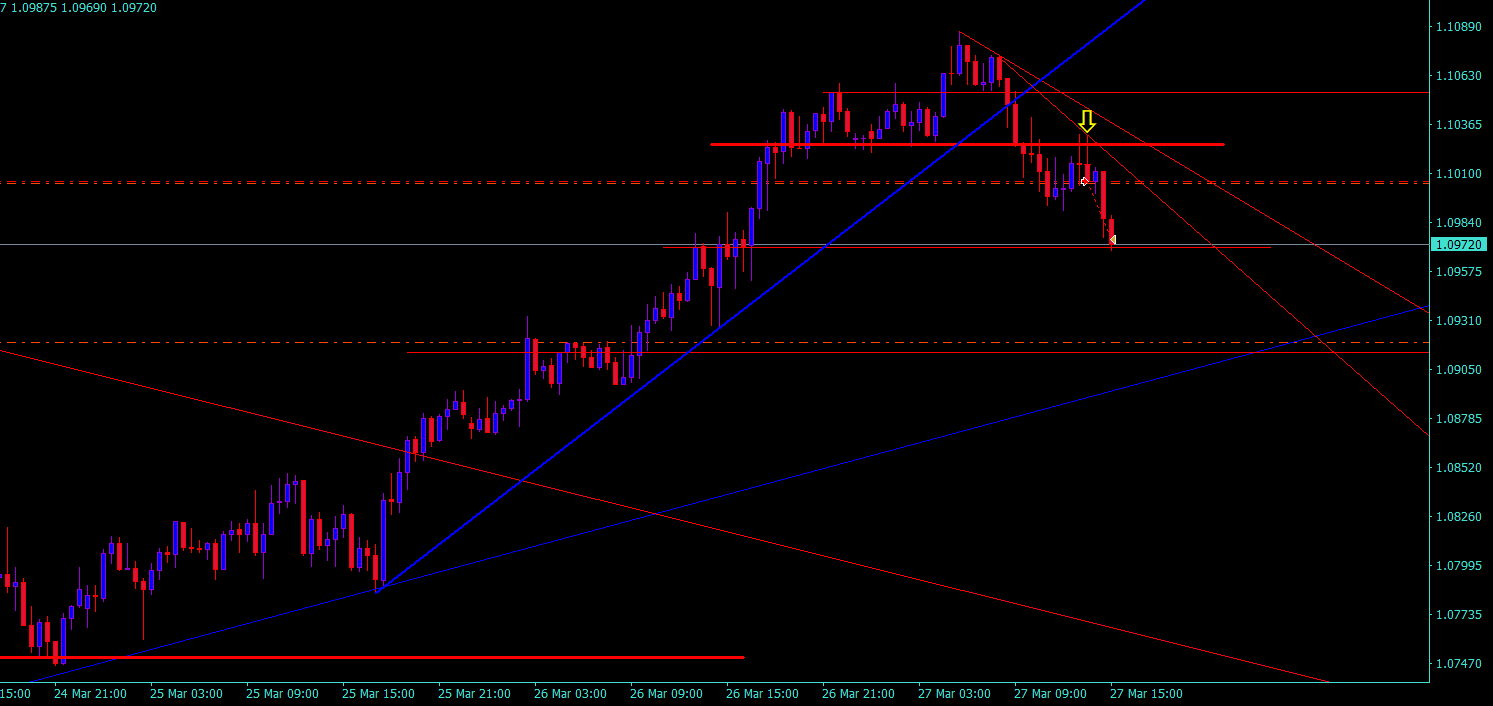1493x706 pixels.
Task: Click the 1.07470 price scale label
Action: coord(1457,663)
